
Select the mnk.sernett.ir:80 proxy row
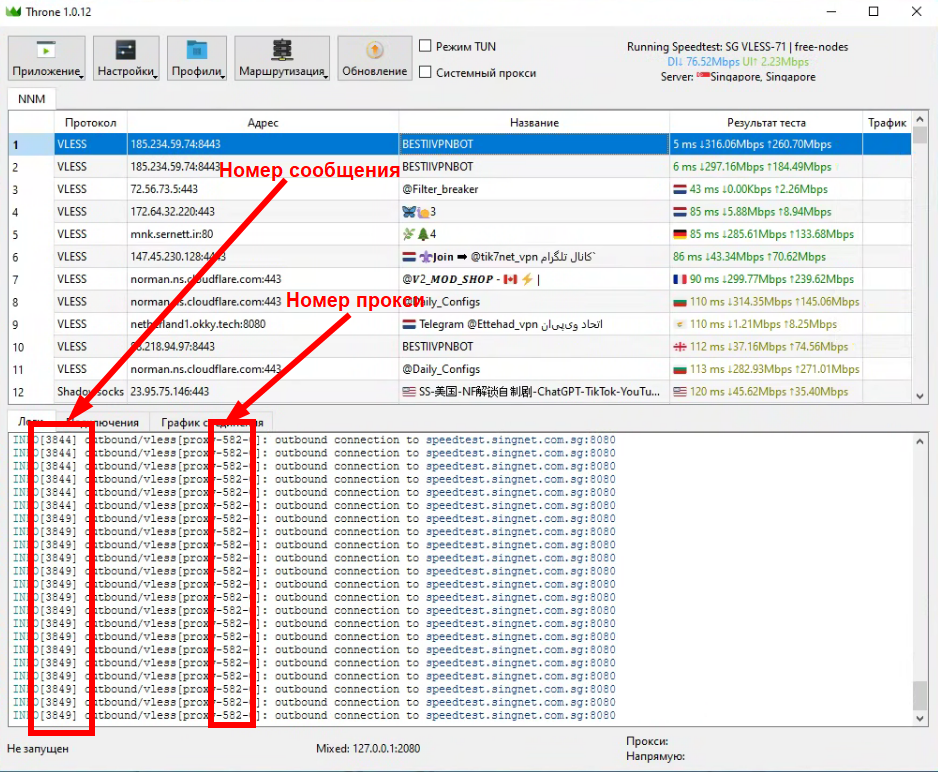coord(171,234)
